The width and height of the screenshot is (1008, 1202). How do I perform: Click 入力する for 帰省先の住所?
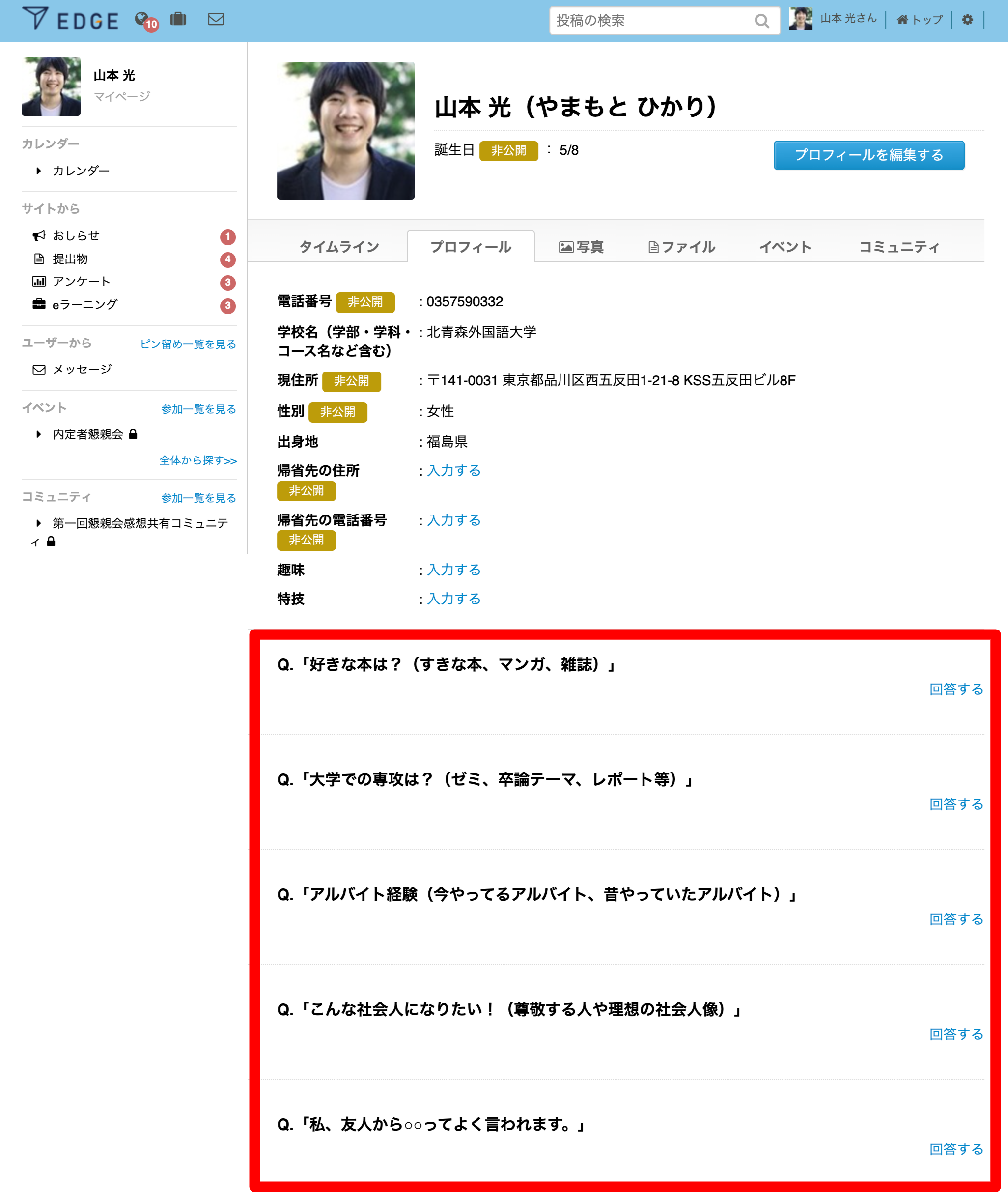coord(454,470)
